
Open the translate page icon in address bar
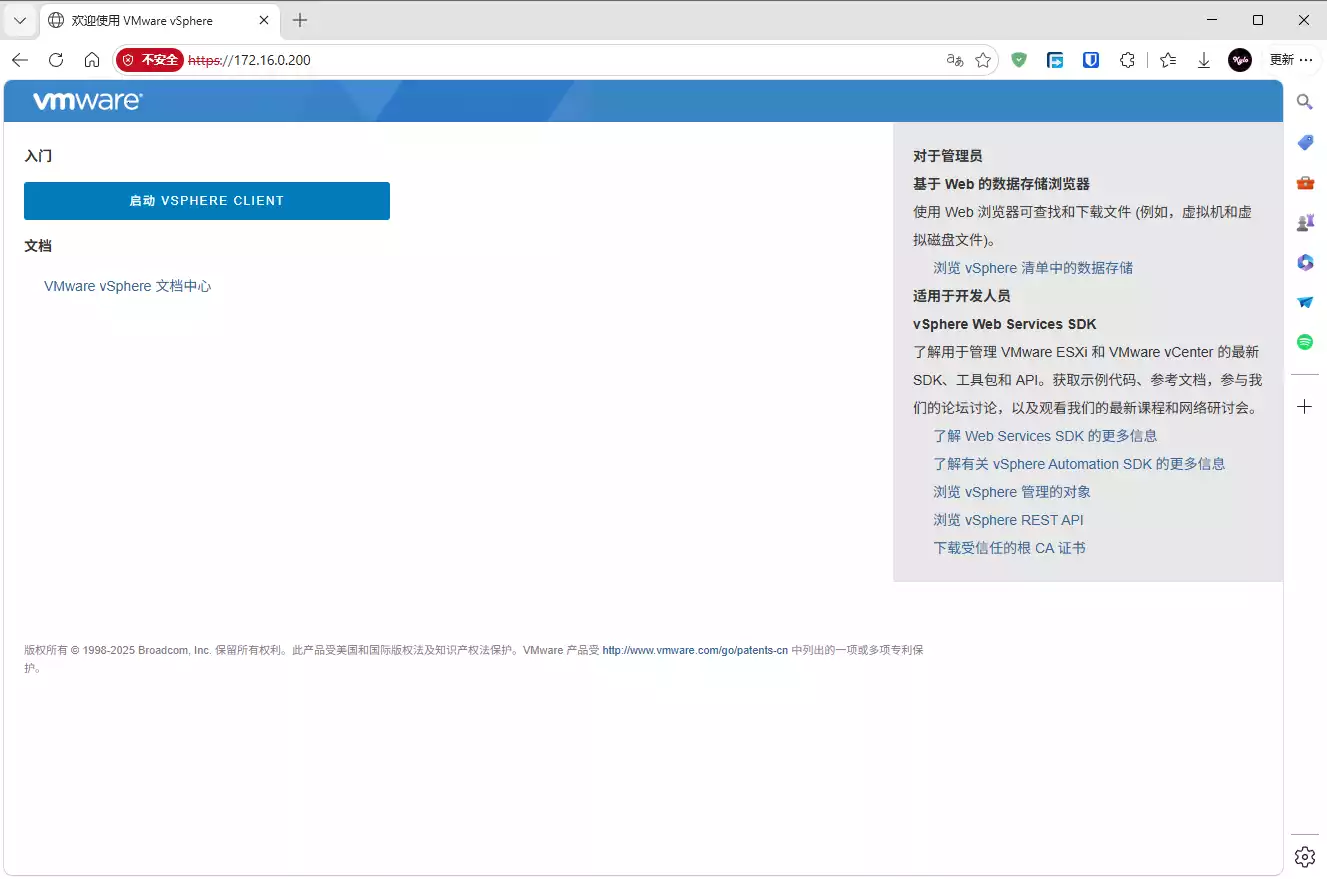coord(954,60)
